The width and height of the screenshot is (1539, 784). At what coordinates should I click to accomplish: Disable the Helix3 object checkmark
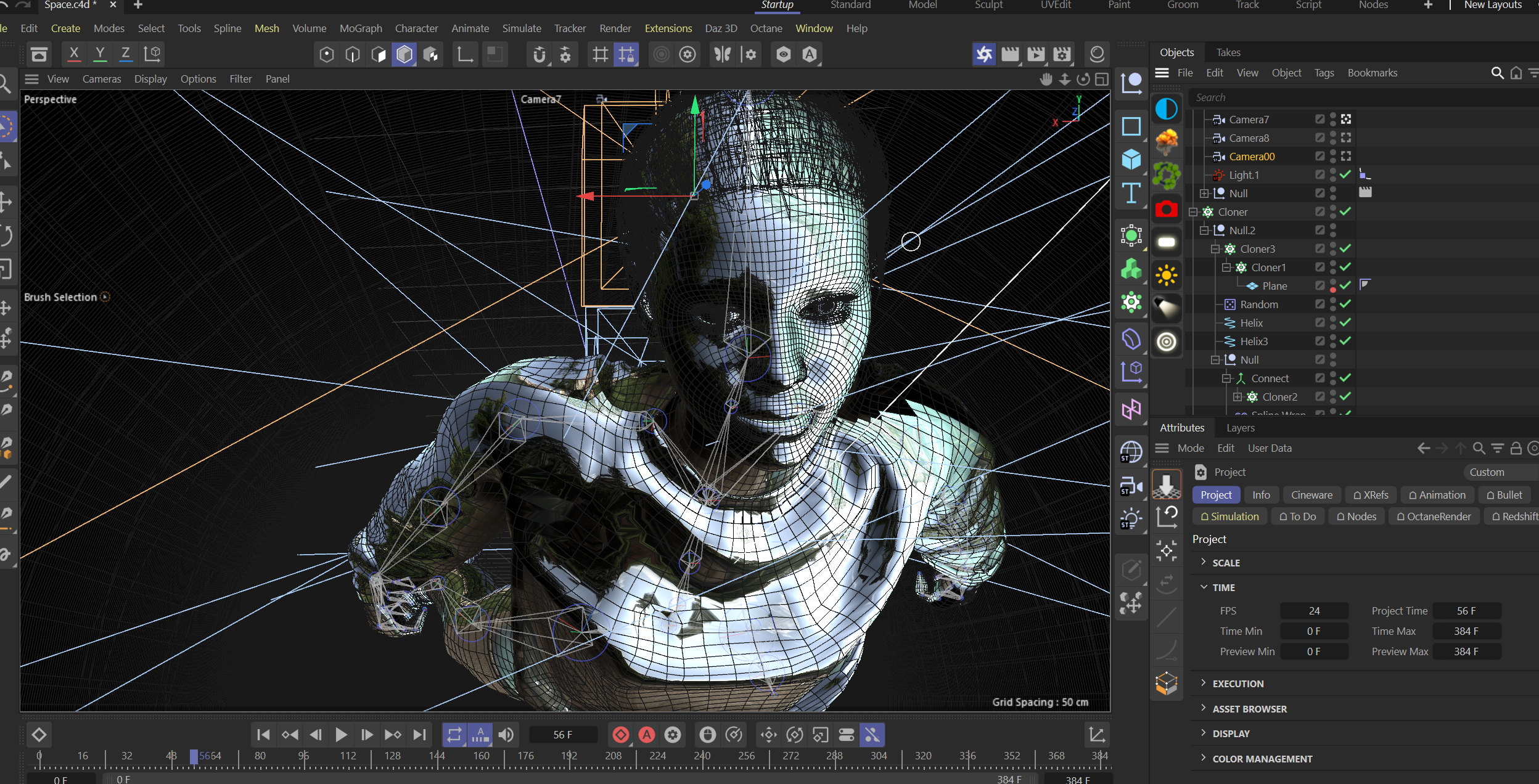click(1345, 341)
